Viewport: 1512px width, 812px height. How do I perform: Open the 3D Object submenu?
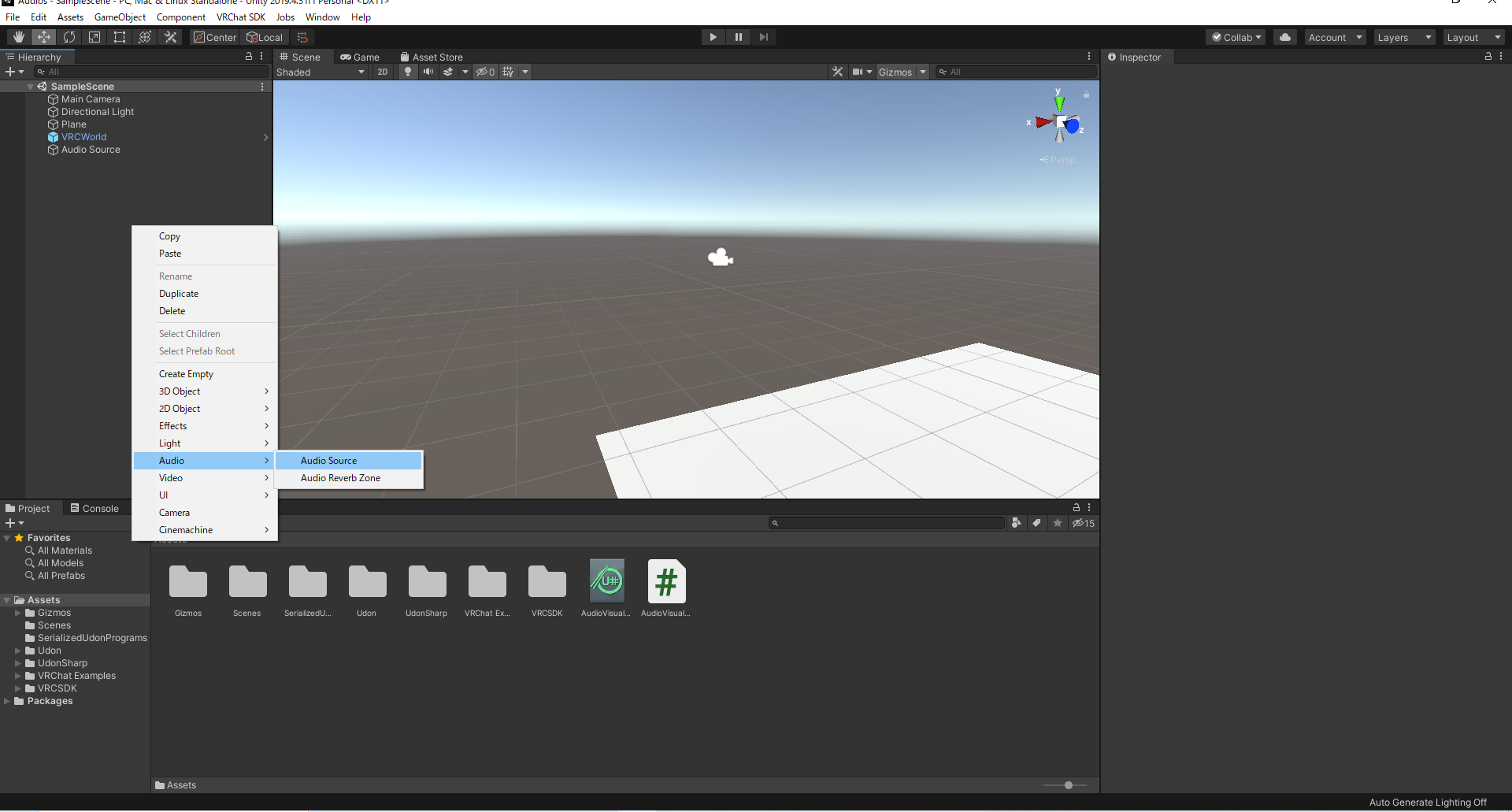[x=205, y=391]
